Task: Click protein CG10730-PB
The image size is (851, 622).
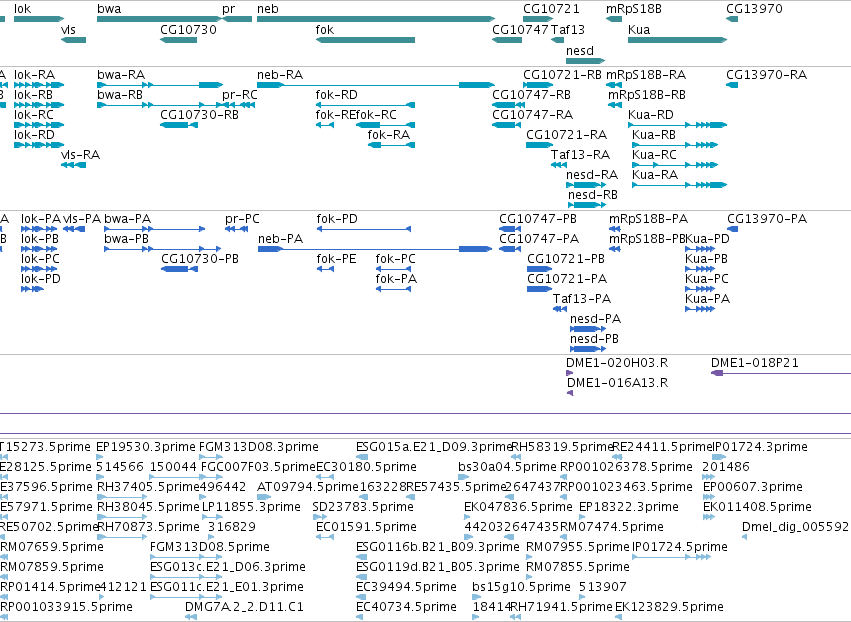Action: pos(200,259)
